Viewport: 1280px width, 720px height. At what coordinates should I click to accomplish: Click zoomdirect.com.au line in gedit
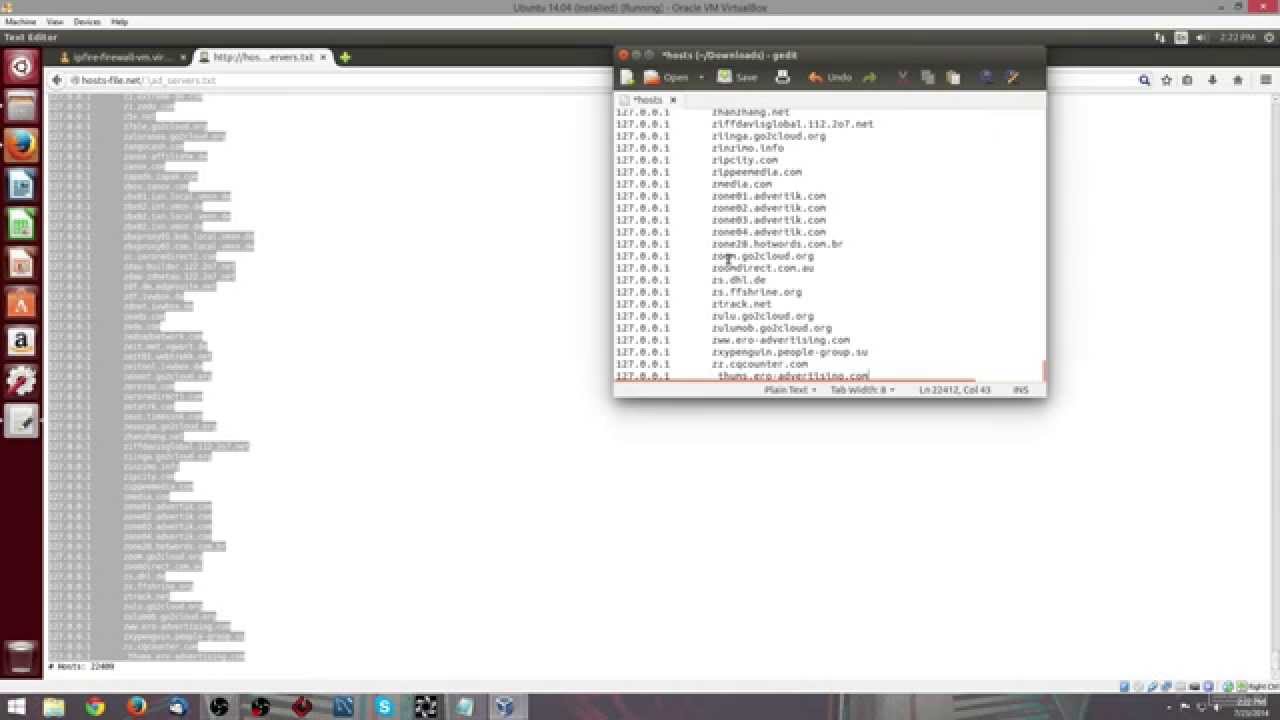(762, 268)
